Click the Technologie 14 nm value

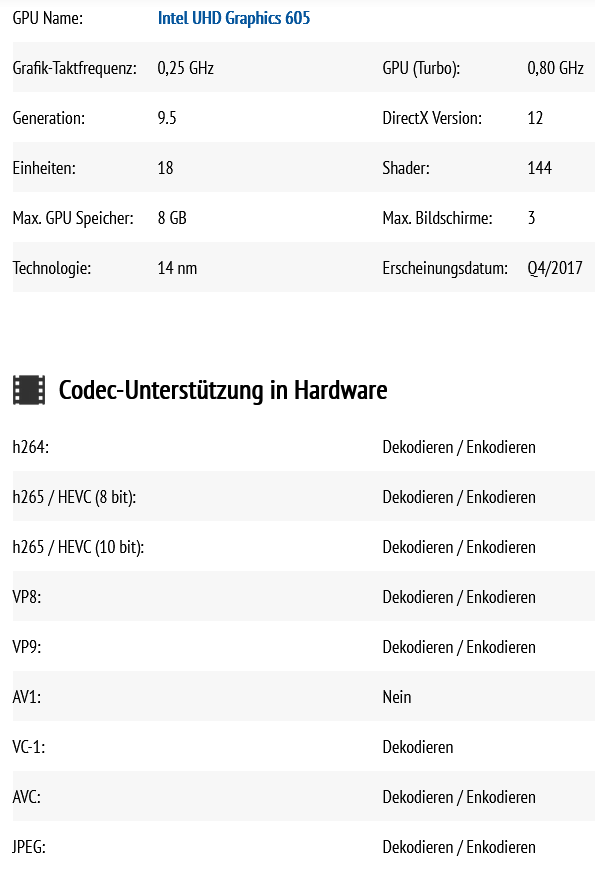(x=177, y=268)
